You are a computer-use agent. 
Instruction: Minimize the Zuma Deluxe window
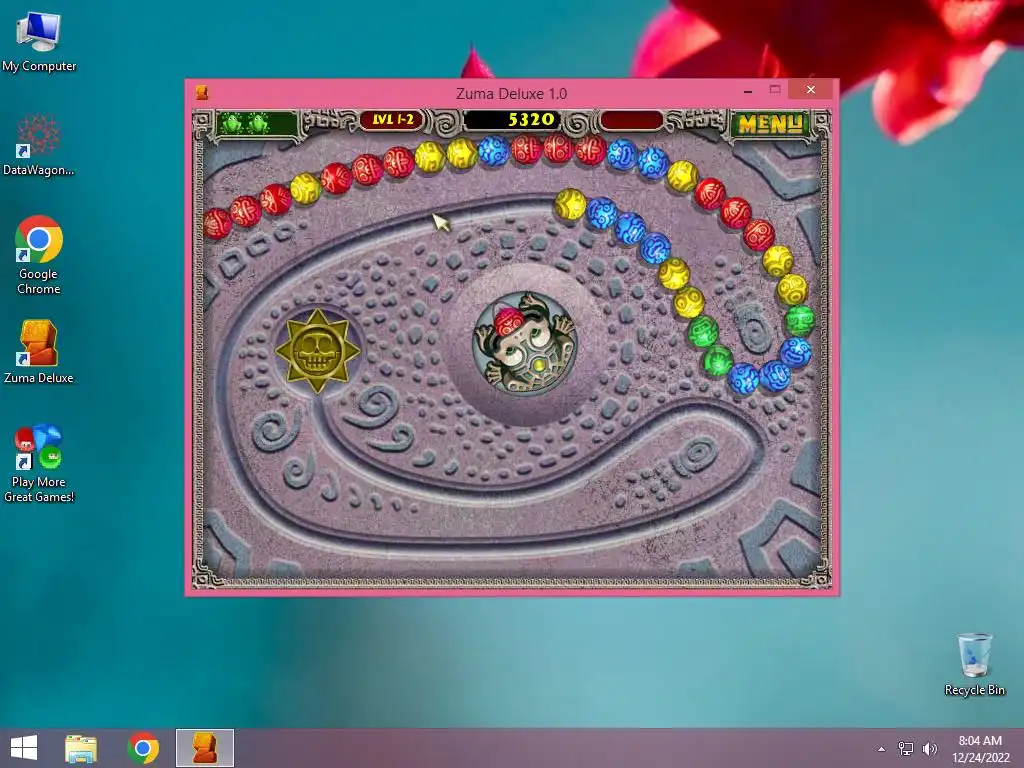pyautogui.click(x=748, y=91)
